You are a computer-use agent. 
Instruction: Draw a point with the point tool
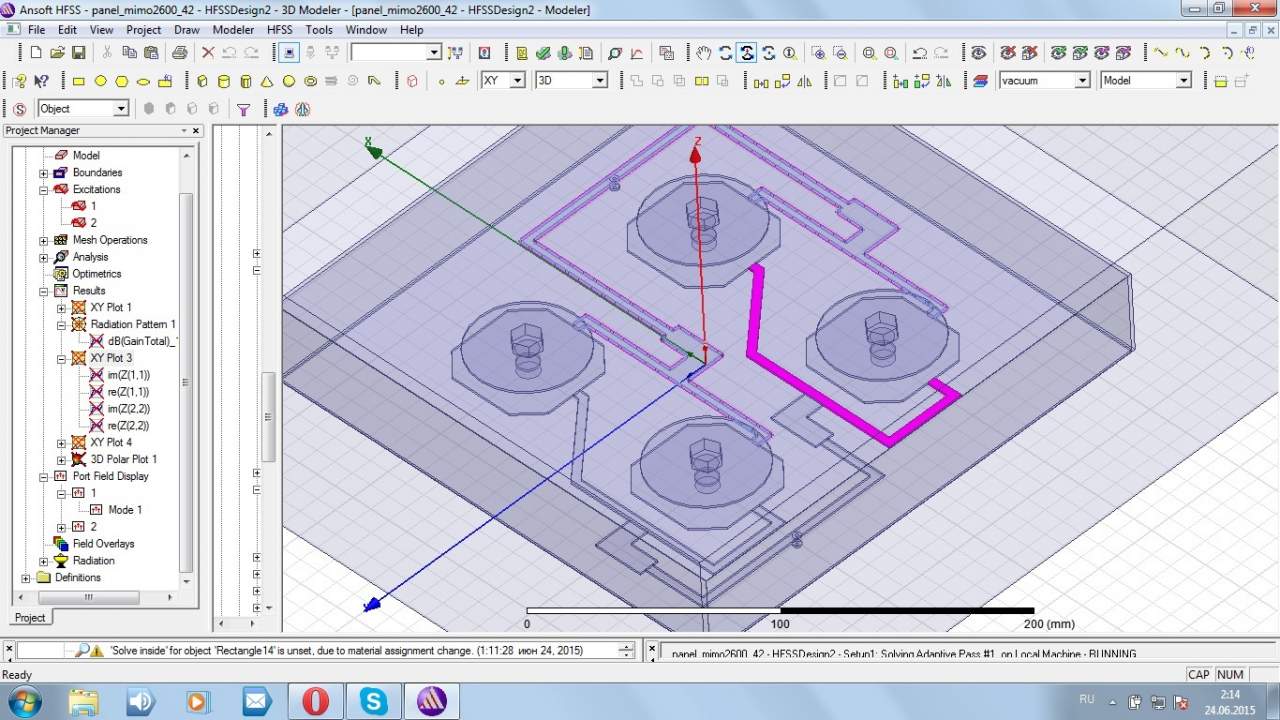[x=441, y=81]
